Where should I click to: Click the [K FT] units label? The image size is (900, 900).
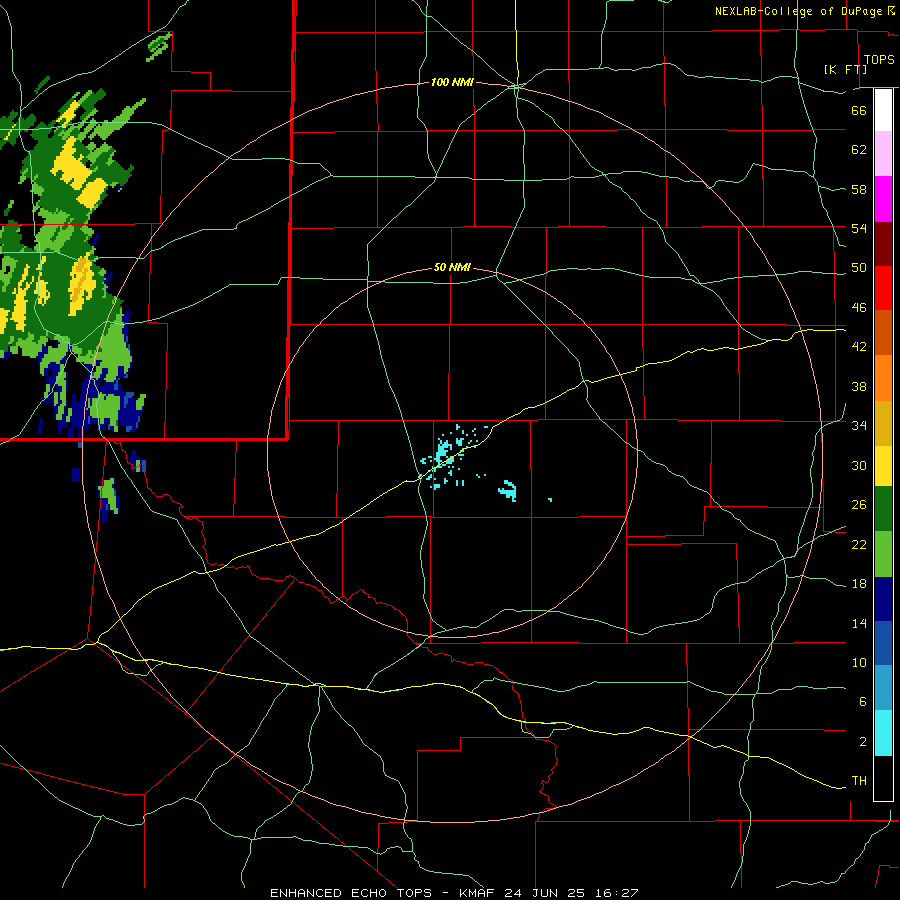tap(845, 69)
